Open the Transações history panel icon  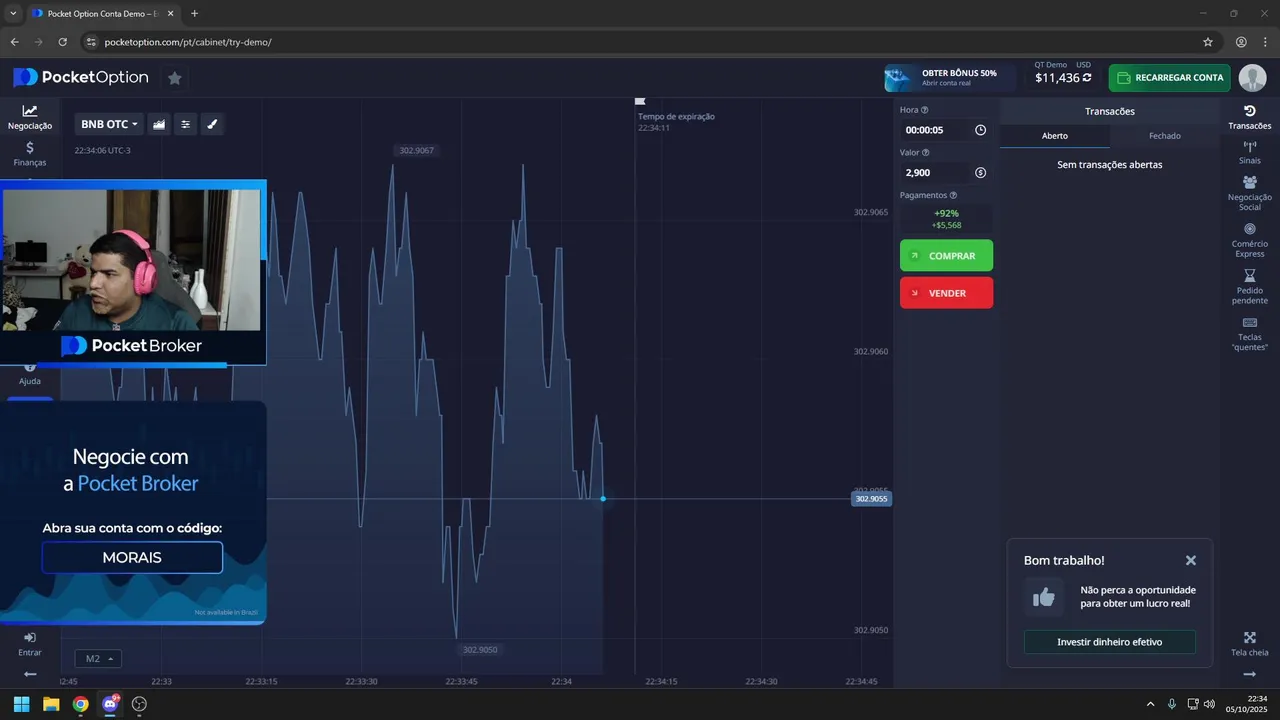pyautogui.click(x=1249, y=117)
